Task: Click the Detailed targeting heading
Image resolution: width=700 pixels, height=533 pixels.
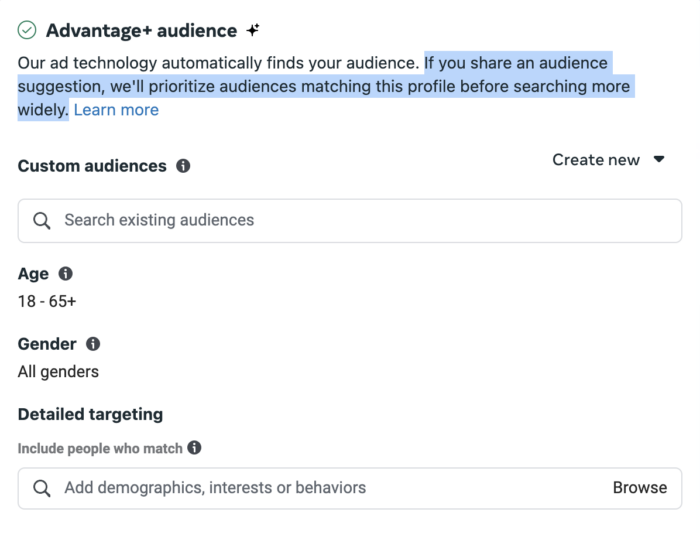Action: pos(90,414)
